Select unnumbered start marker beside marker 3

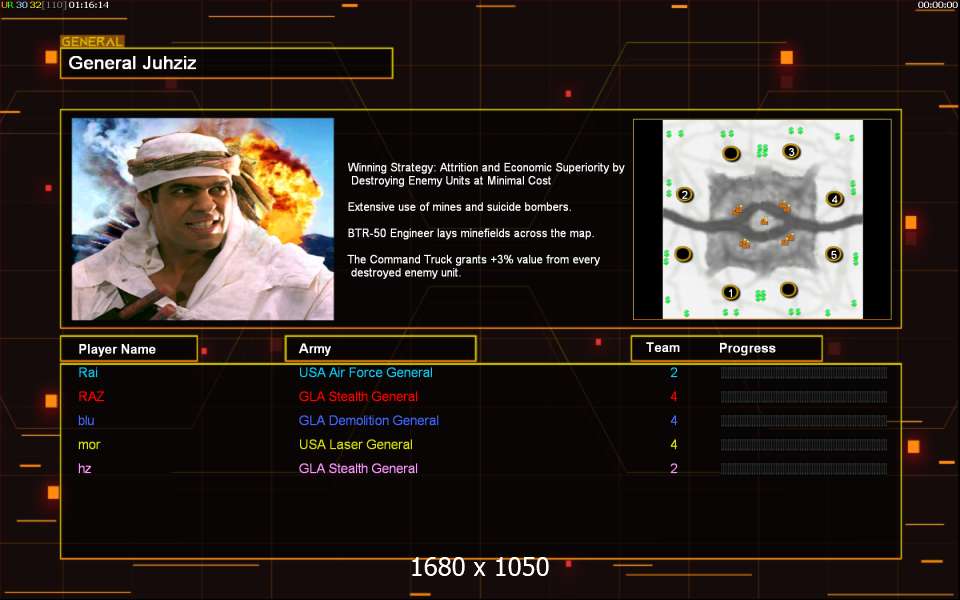(731, 152)
